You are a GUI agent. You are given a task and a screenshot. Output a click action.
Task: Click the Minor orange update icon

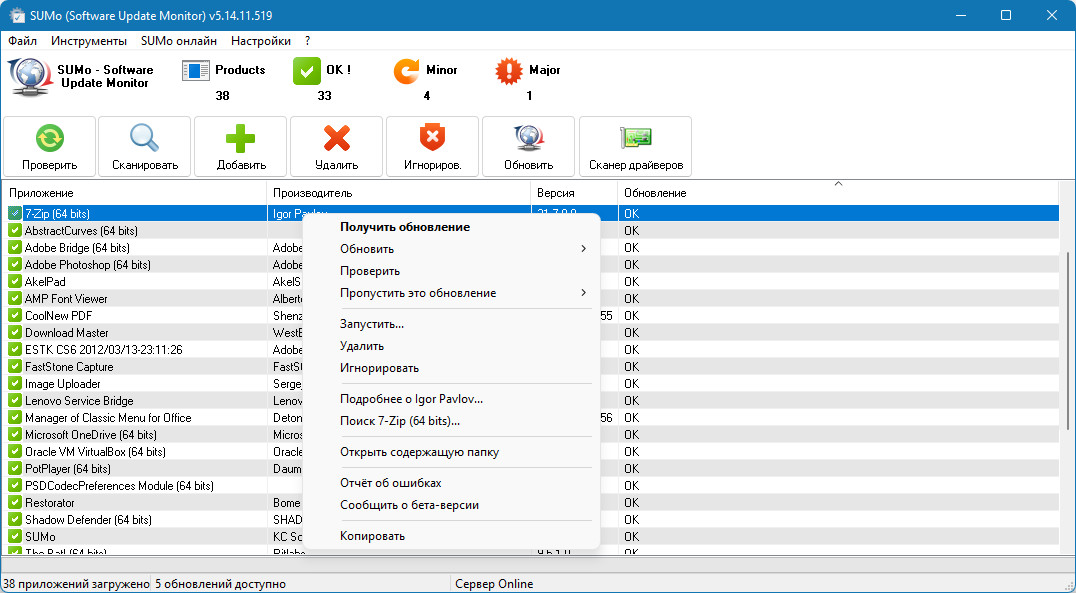407,71
